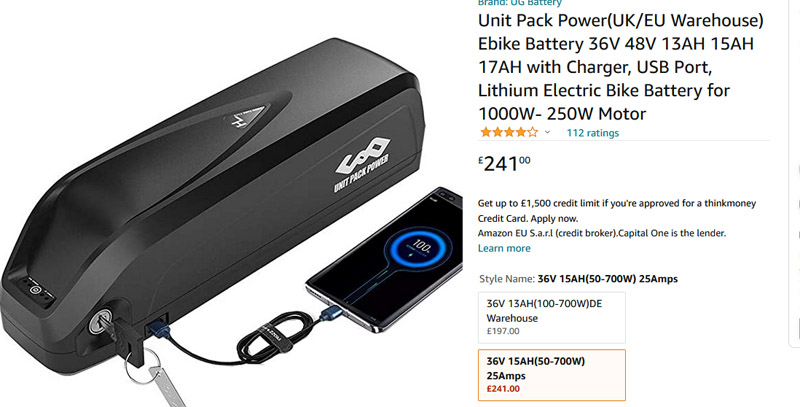Click the USB port on battery
Viewport: 800px width, 407px height.
(x=156, y=325)
